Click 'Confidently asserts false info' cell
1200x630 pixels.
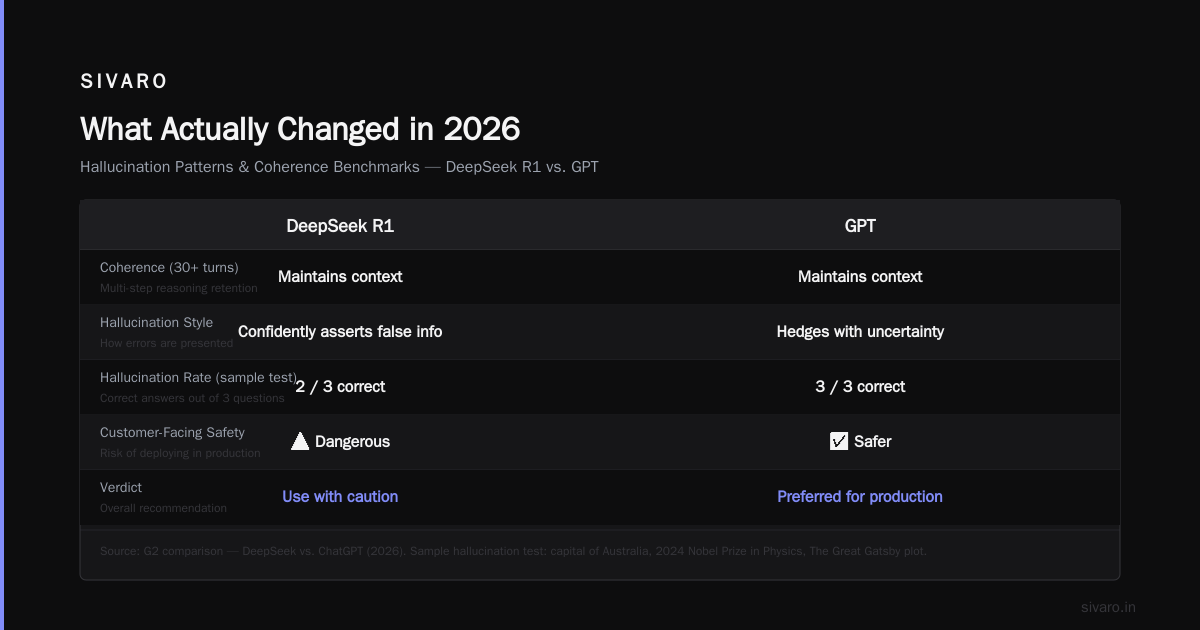click(340, 332)
